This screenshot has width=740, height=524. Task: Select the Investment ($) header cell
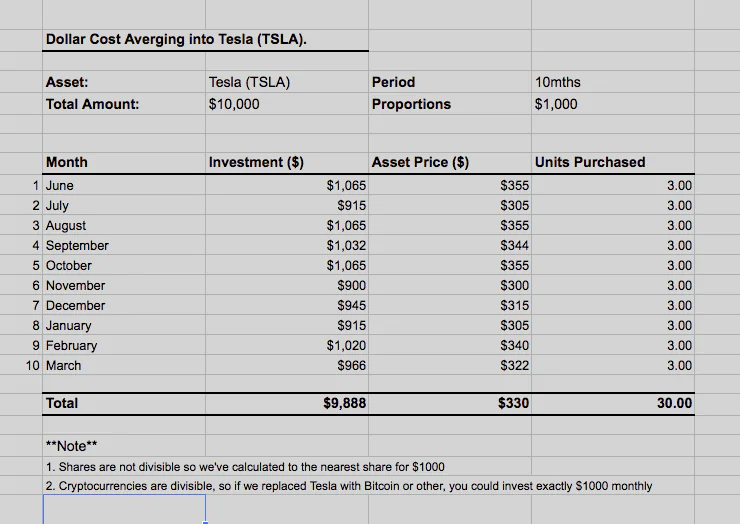[x=287, y=162]
